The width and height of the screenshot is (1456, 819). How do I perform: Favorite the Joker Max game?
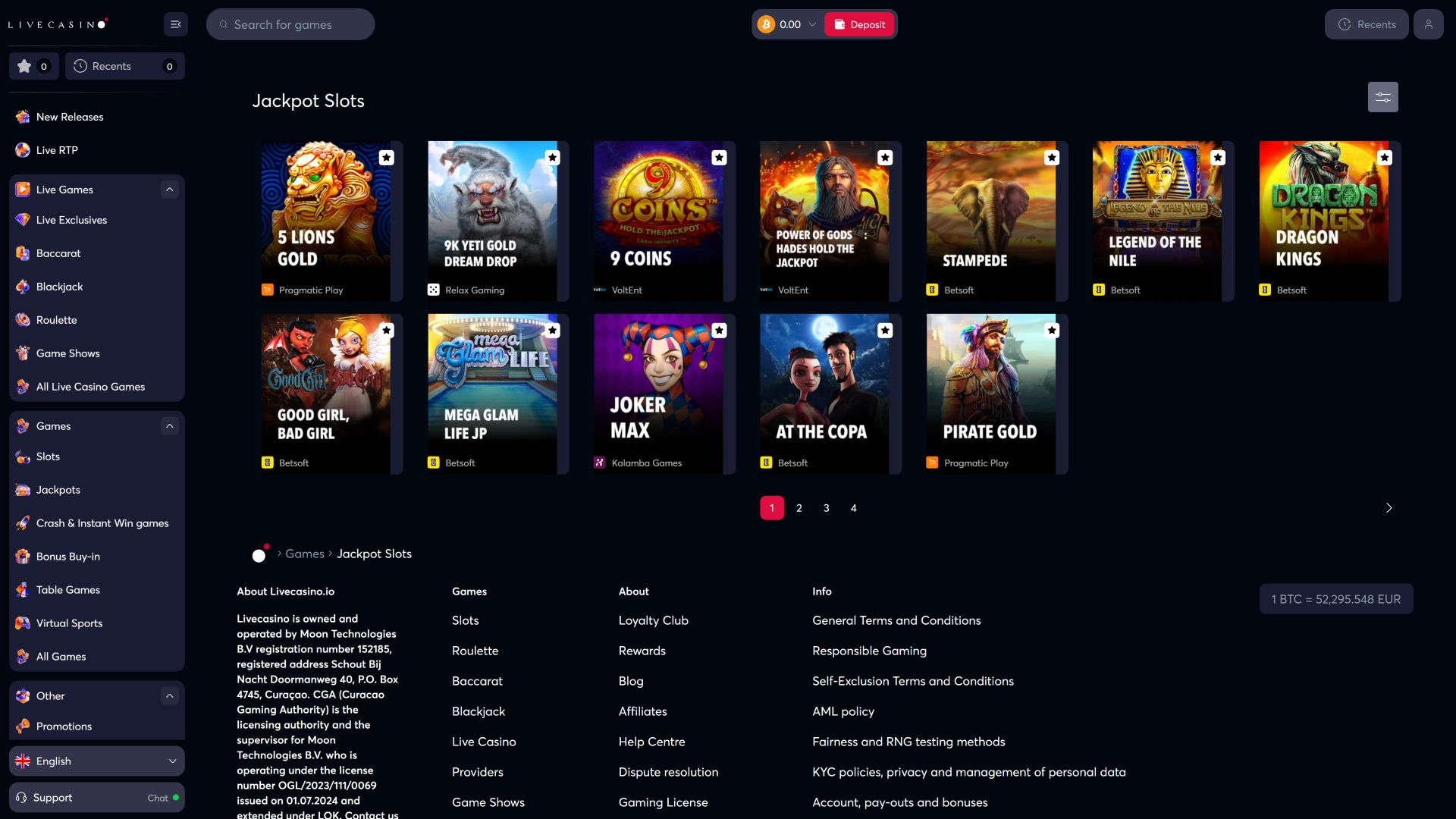(719, 331)
